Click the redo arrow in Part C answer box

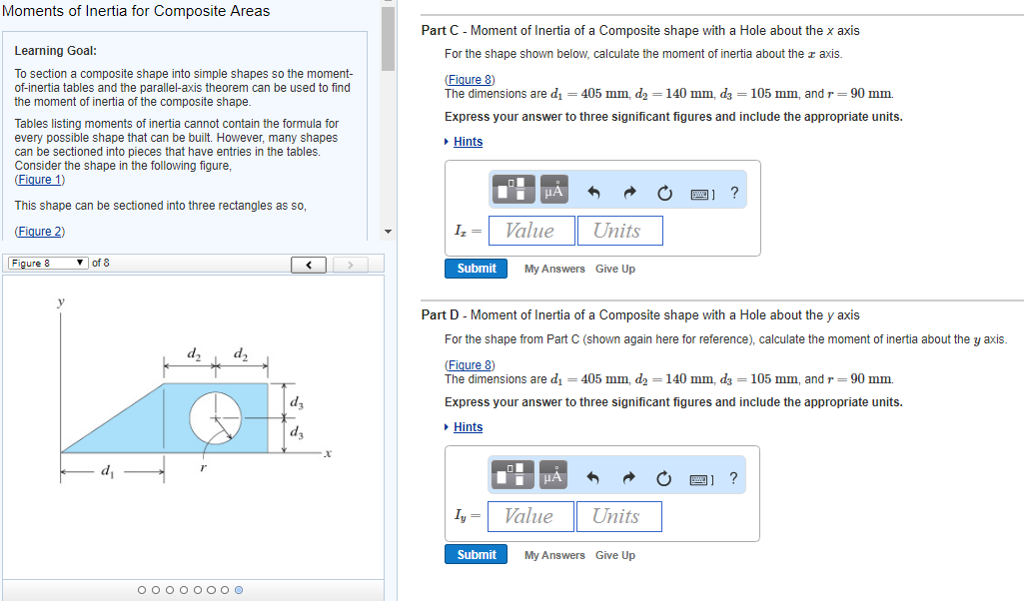click(x=630, y=192)
